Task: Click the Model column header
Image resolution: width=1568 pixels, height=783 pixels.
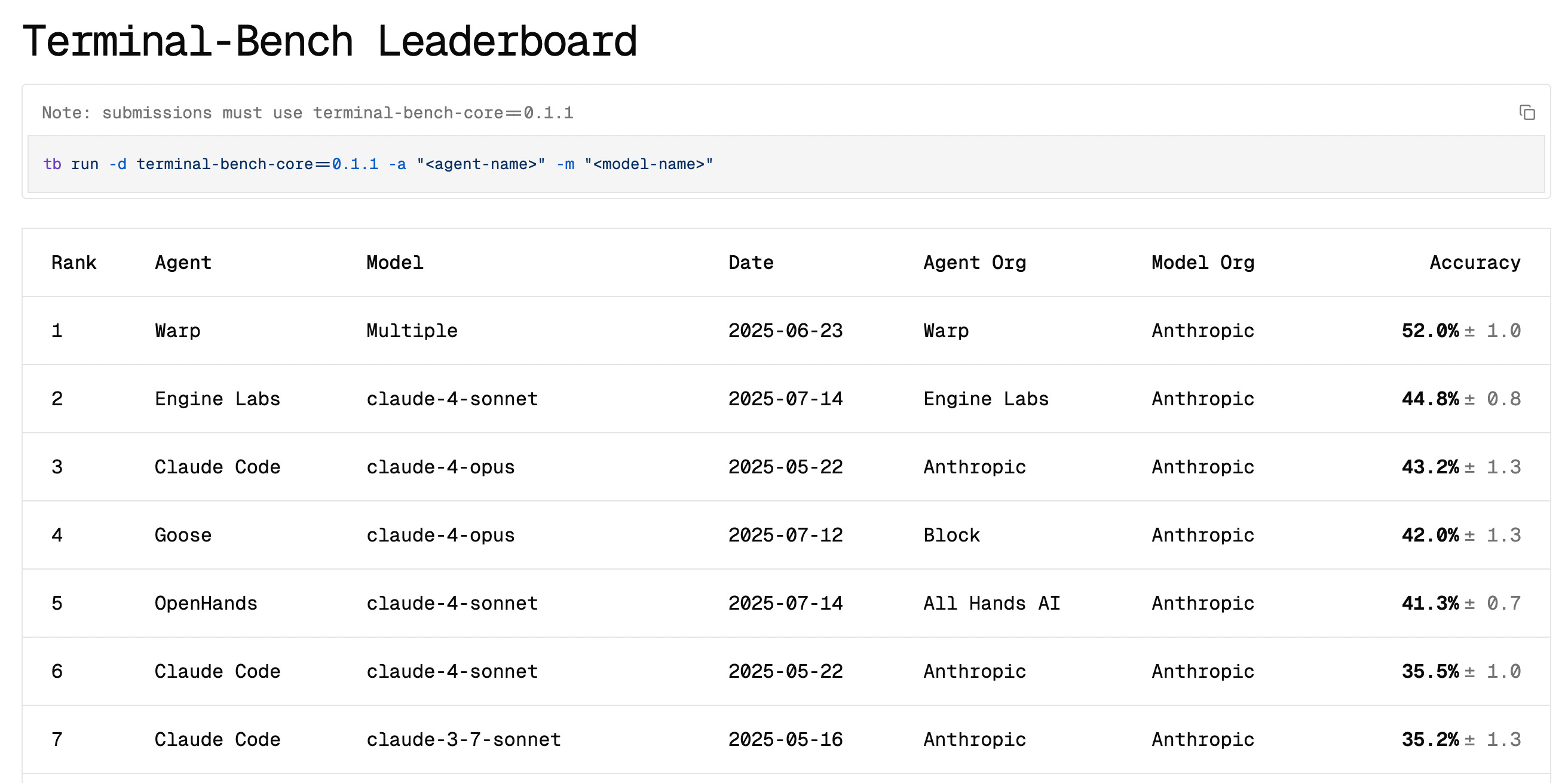Action: tap(394, 262)
